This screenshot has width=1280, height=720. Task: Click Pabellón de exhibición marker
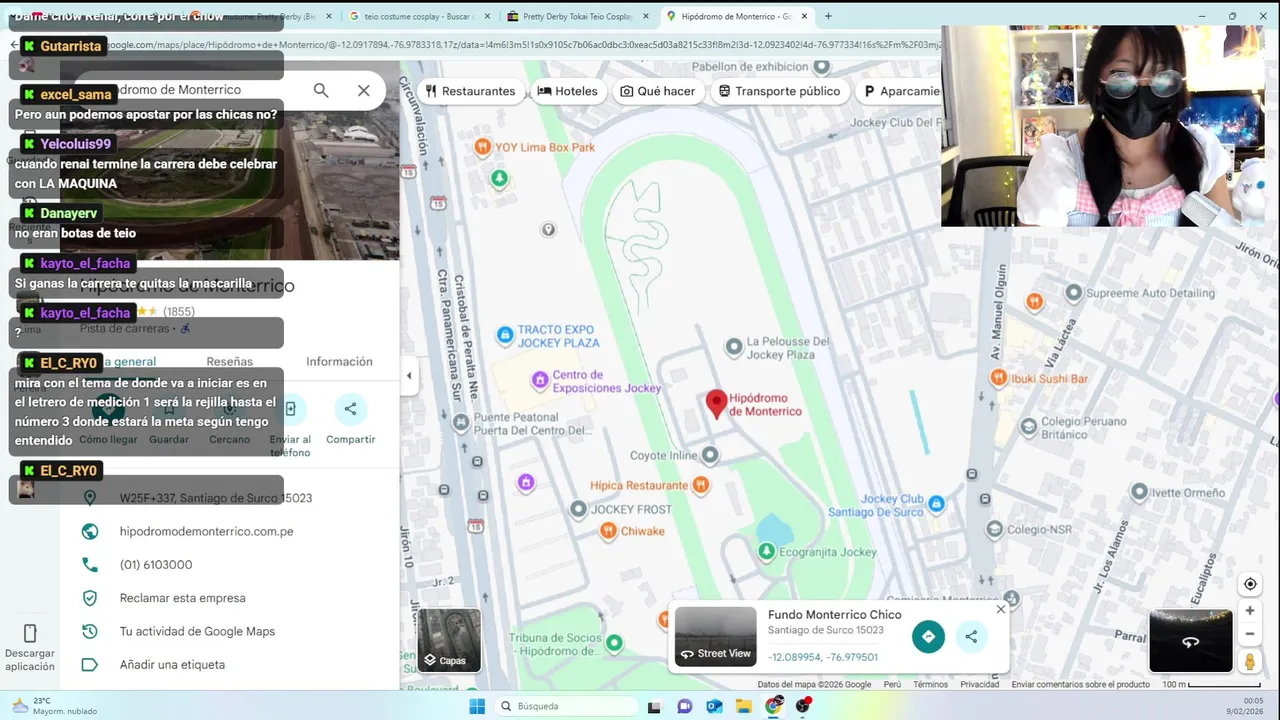821,67
